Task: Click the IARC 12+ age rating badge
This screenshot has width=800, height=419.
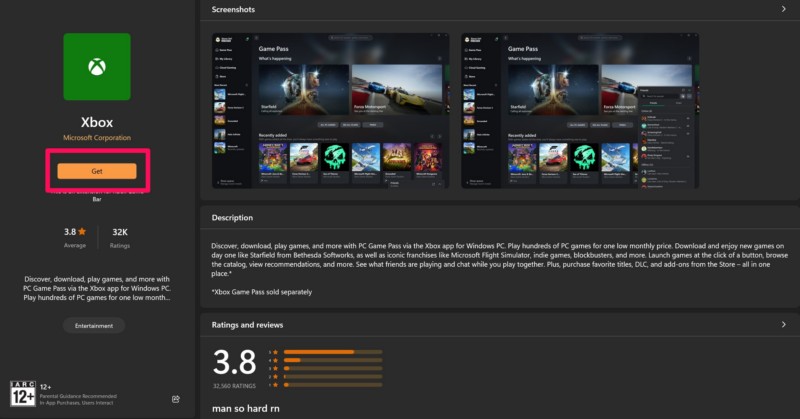Action: (x=23, y=394)
